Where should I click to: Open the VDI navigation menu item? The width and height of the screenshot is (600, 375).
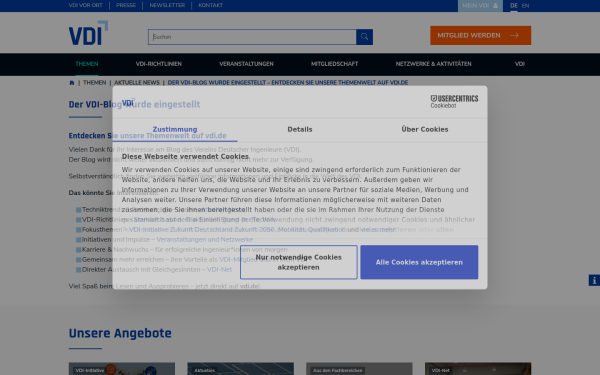pos(519,64)
